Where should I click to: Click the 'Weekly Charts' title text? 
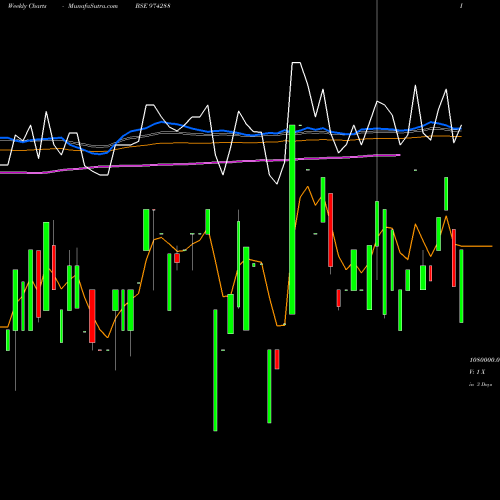coord(27,6)
